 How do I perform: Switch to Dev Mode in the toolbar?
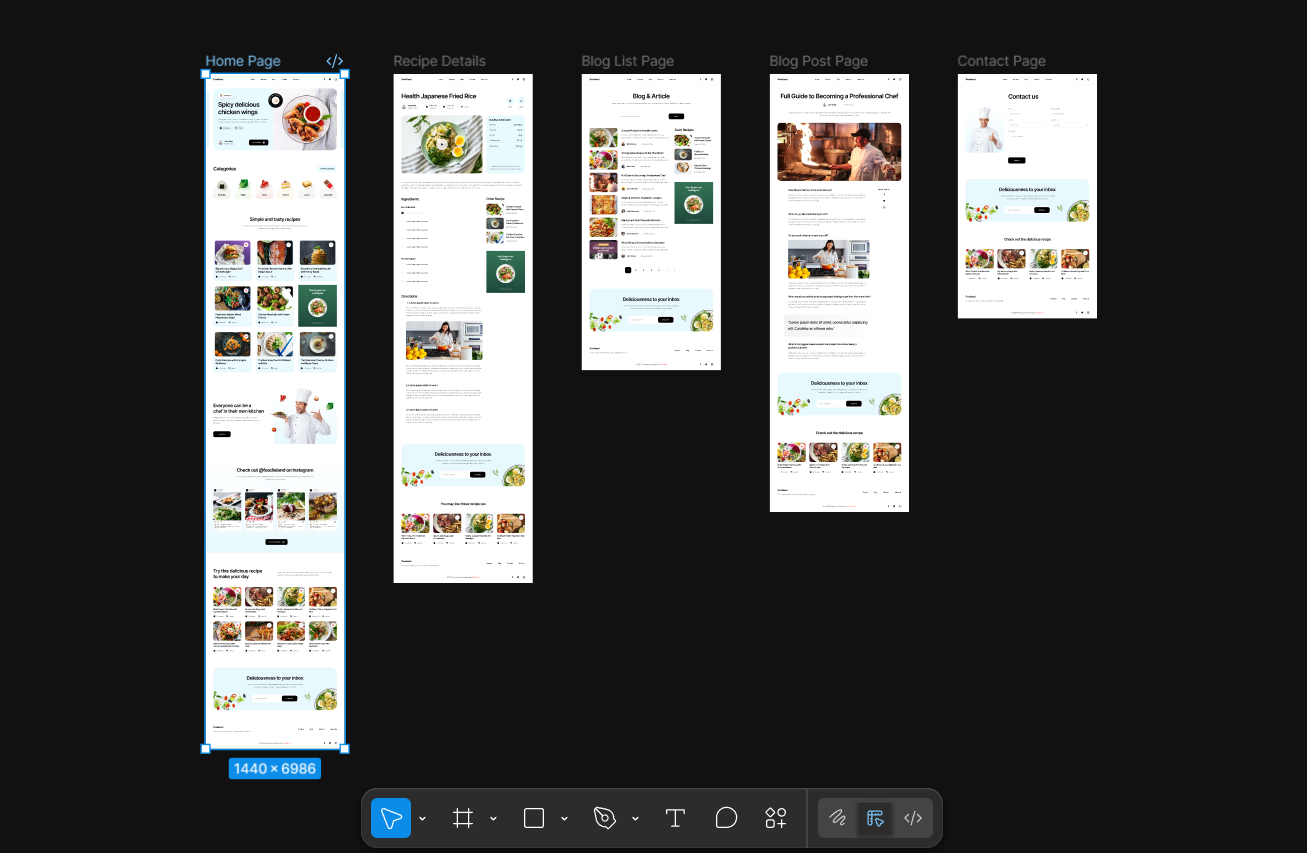(x=913, y=818)
